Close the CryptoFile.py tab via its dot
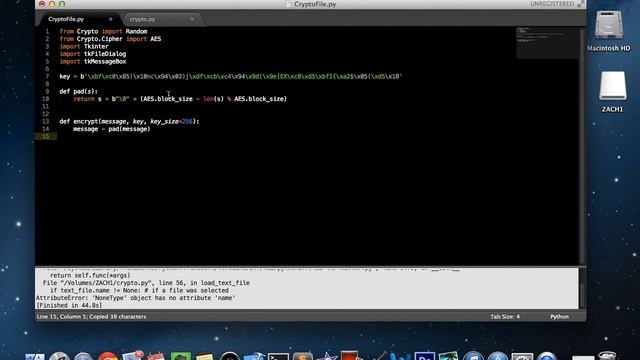This screenshot has width=640, height=360. coord(110,19)
